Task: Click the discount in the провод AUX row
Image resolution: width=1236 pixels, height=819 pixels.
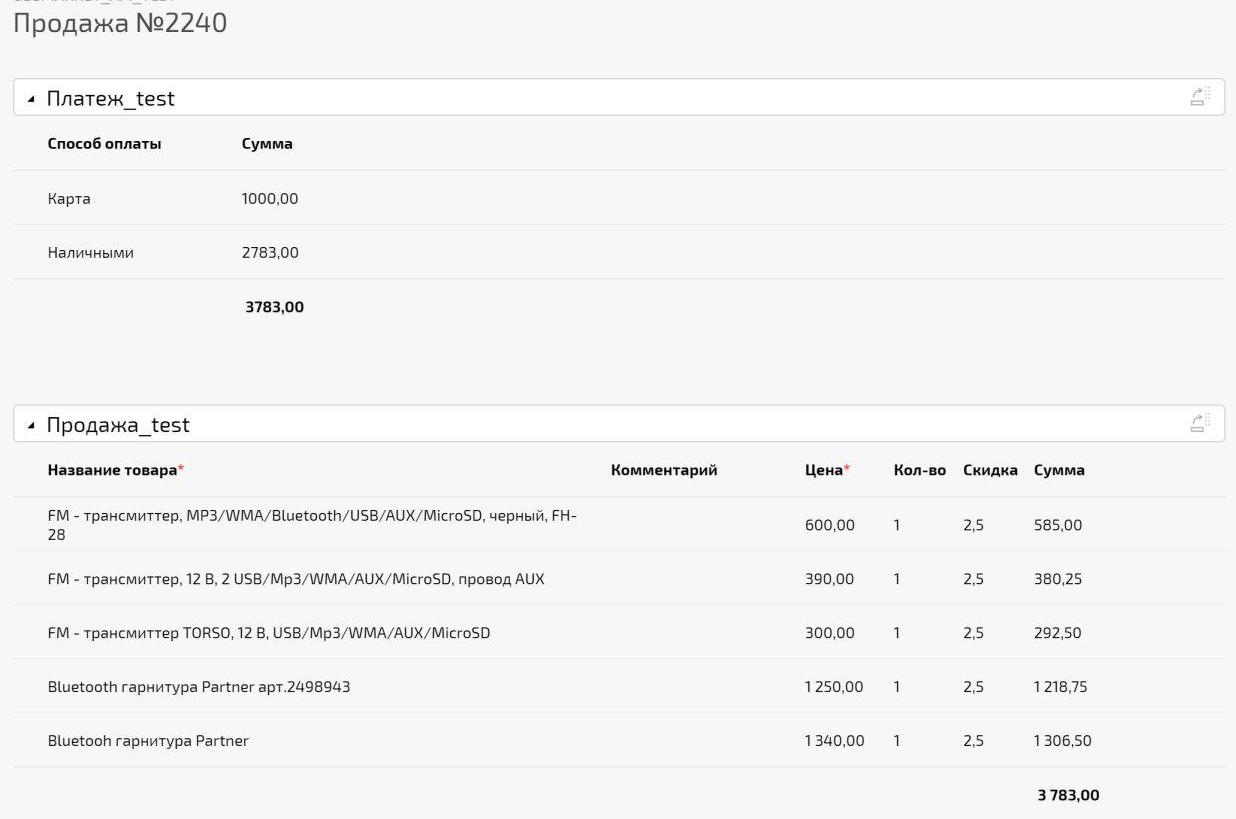Action: click(x=974, y=579)
